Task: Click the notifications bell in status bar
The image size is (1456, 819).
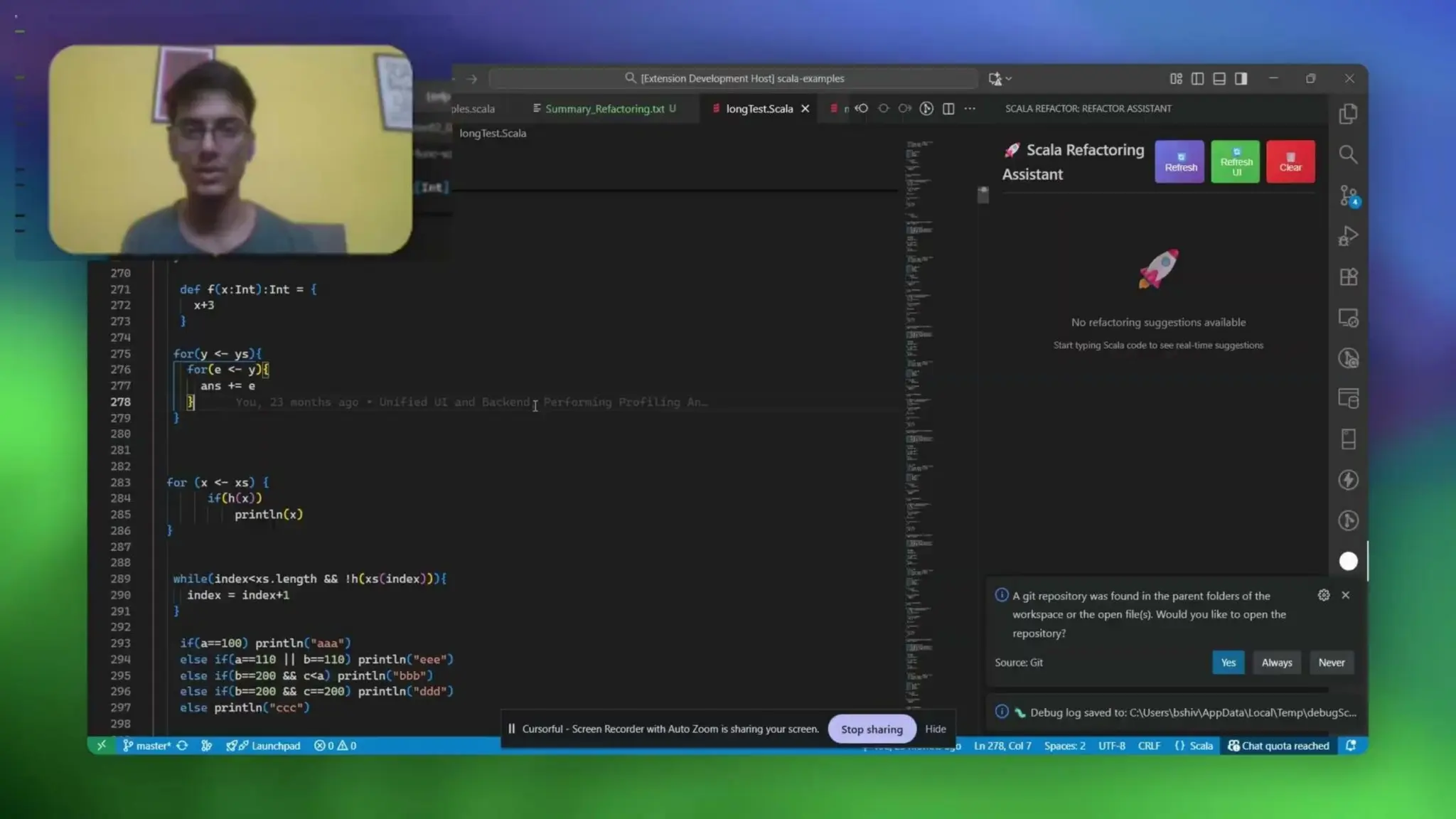Action: click(x=1351, y=745)
